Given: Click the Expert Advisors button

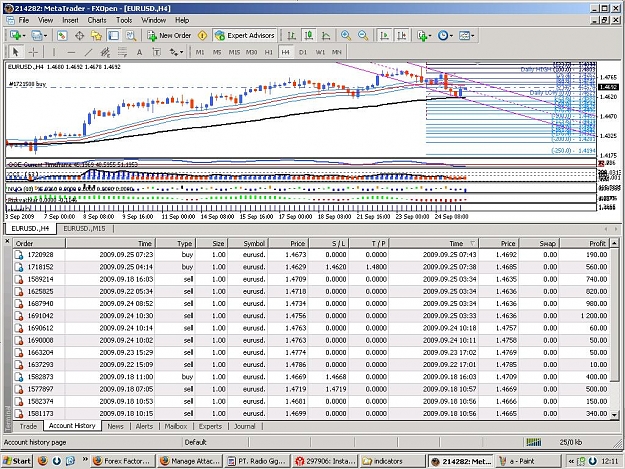Looking at the screenshot, I should 245,35.
